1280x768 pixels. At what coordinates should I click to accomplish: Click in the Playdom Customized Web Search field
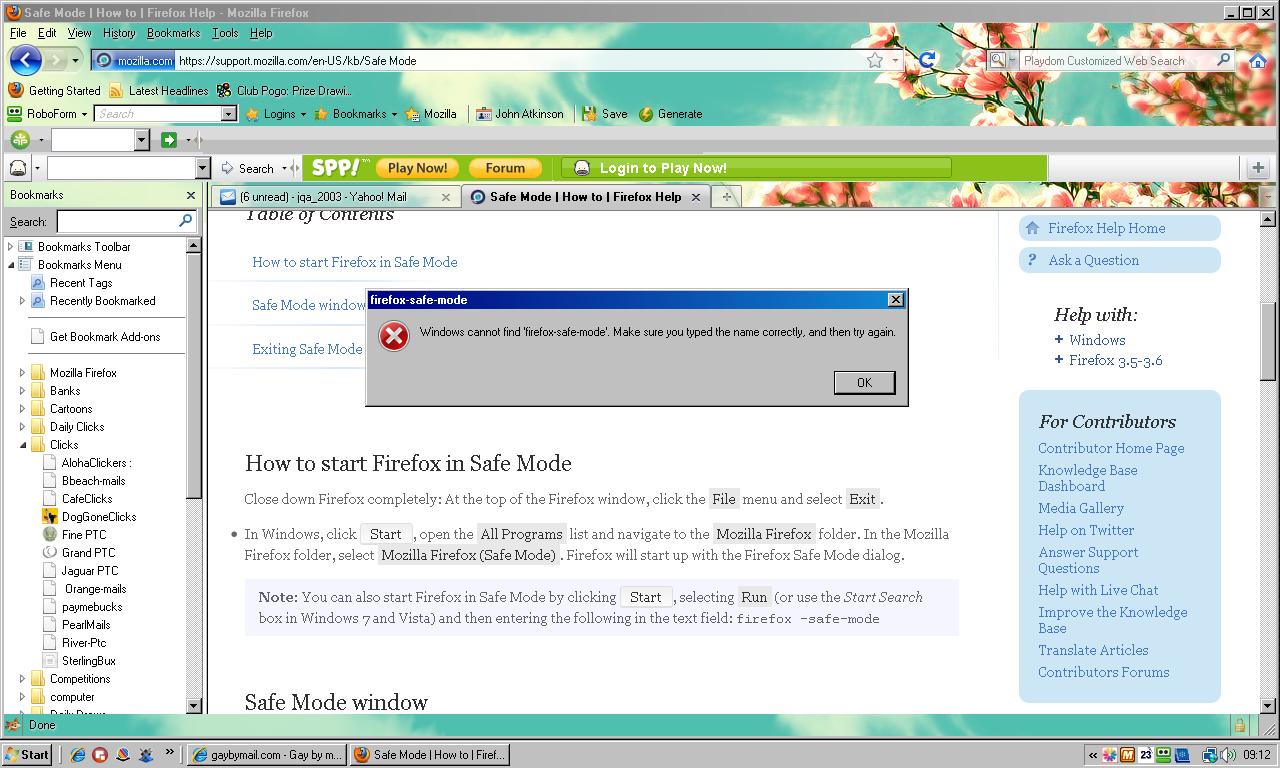(x=1116, y=60)
